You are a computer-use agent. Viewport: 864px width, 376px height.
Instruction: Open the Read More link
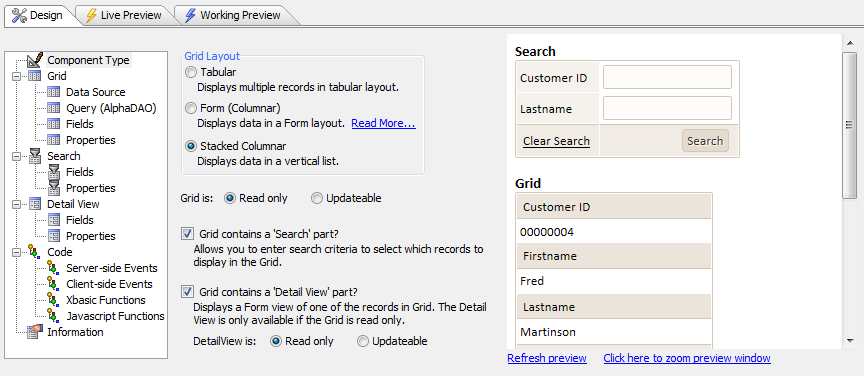[384, 123]
